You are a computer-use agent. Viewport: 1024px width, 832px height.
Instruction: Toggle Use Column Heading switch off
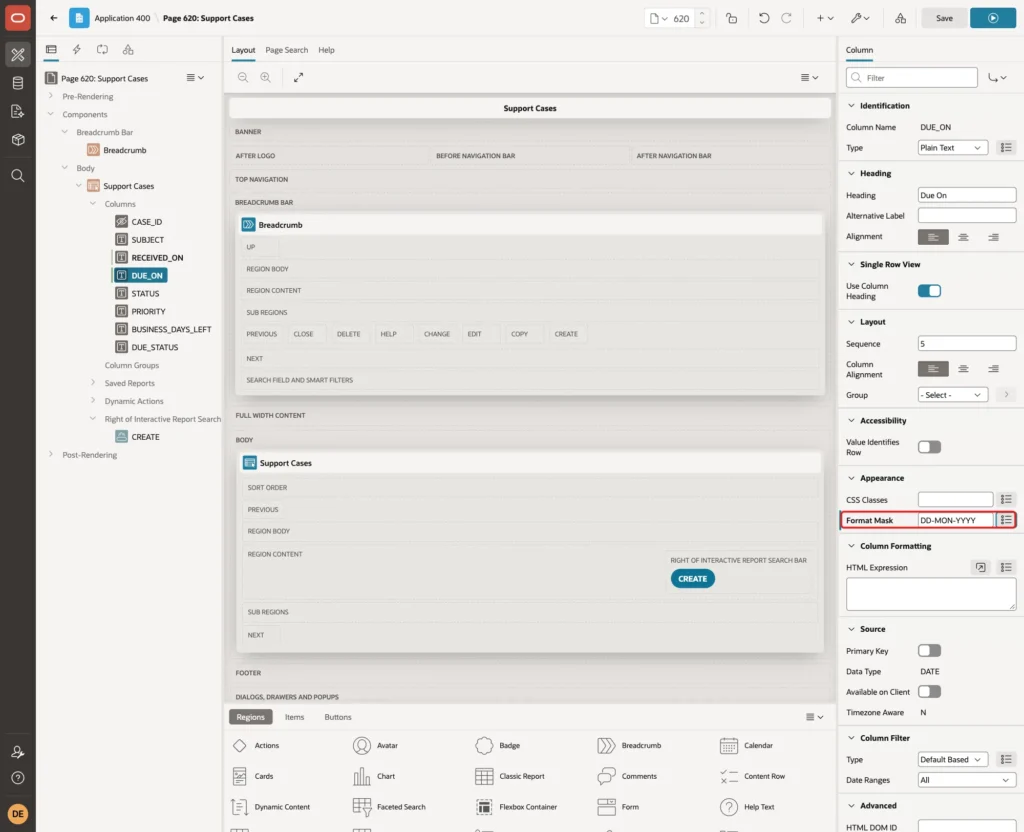(929, 291)
